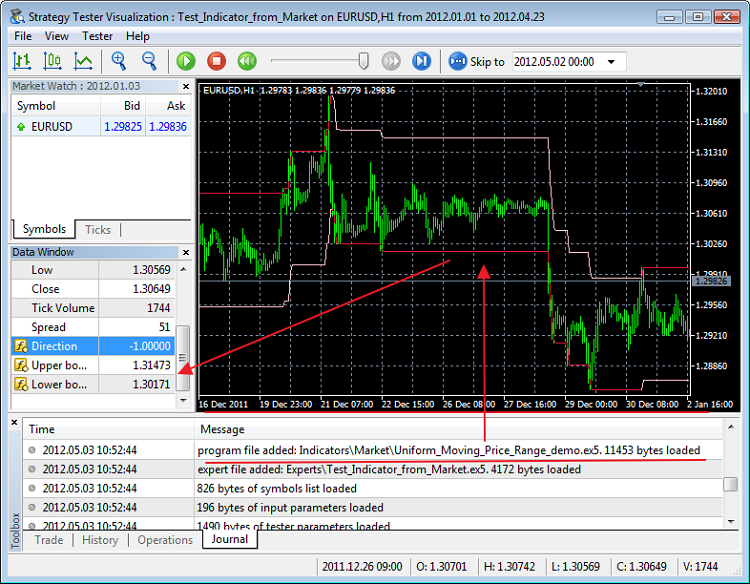Start visualization with green play button
Screen dimensions: 750x584
point(186,61)
